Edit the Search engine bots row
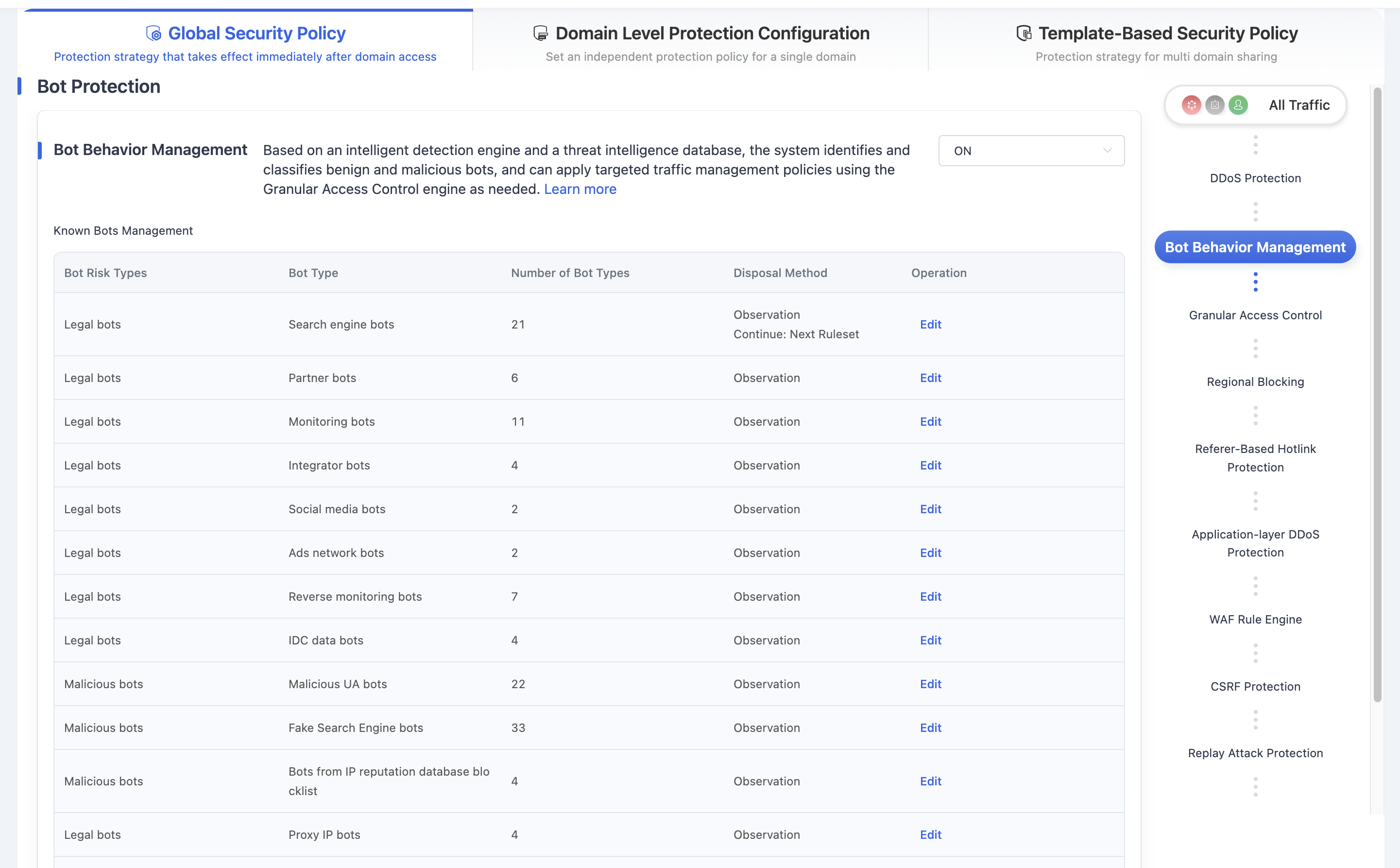 tap(931, 324)
